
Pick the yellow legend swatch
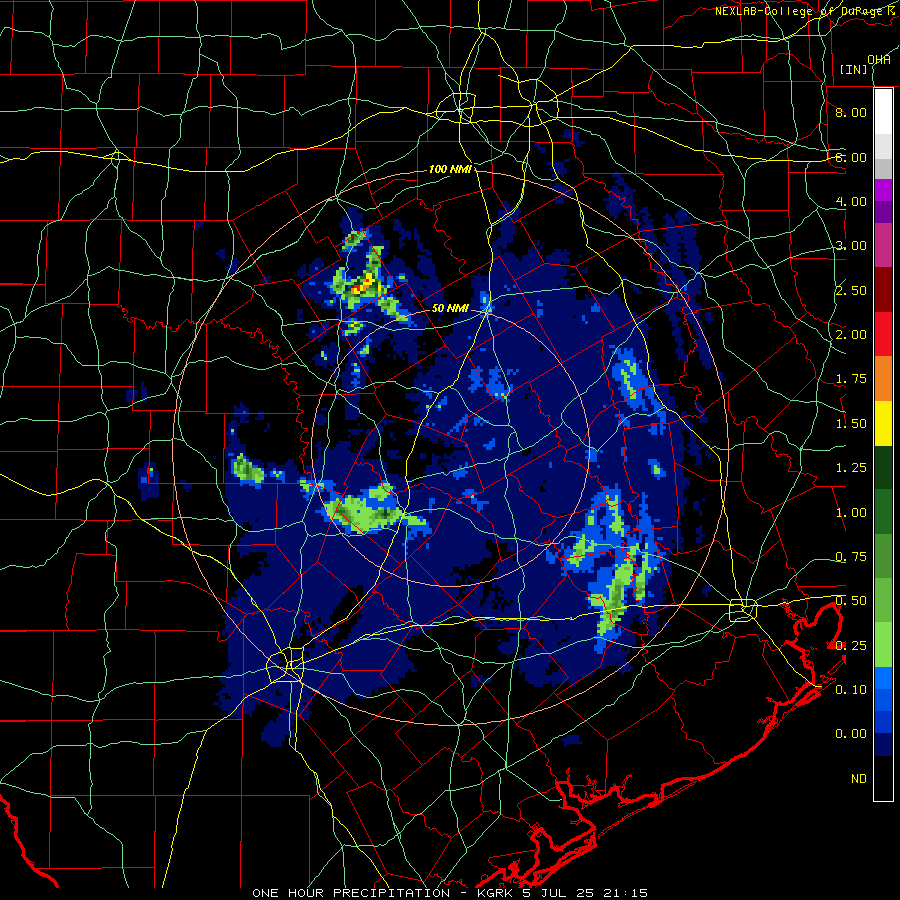[883, 423]
